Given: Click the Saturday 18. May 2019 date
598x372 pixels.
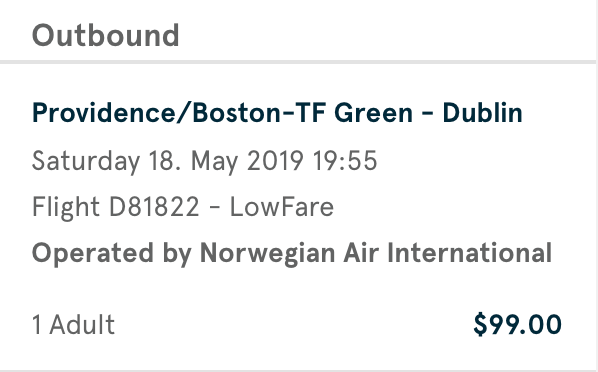Looking at the screenshot, I should coord(168,161).
